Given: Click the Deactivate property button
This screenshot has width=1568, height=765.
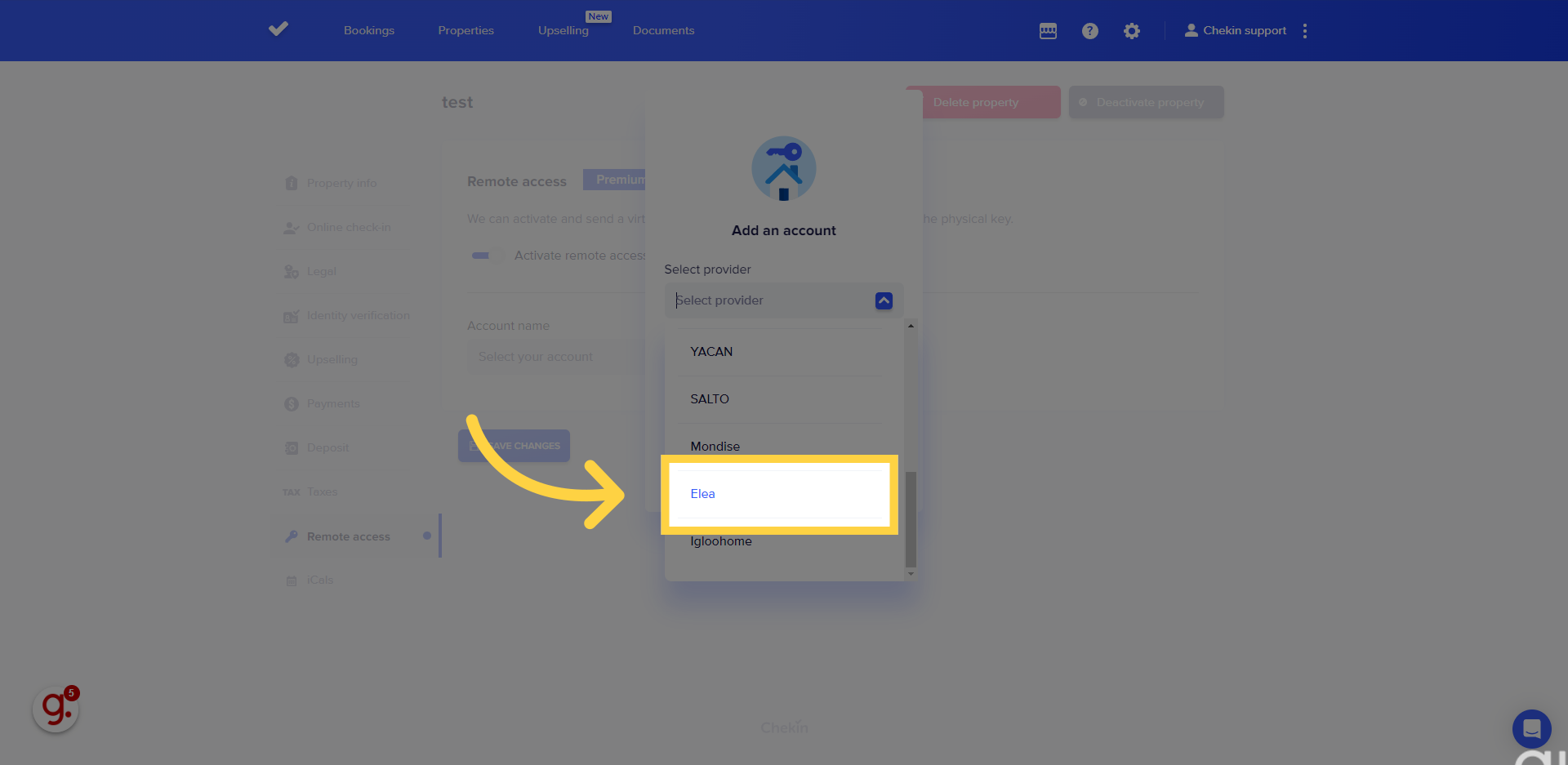Looking at the screenshot, I should coord(1147,102).
